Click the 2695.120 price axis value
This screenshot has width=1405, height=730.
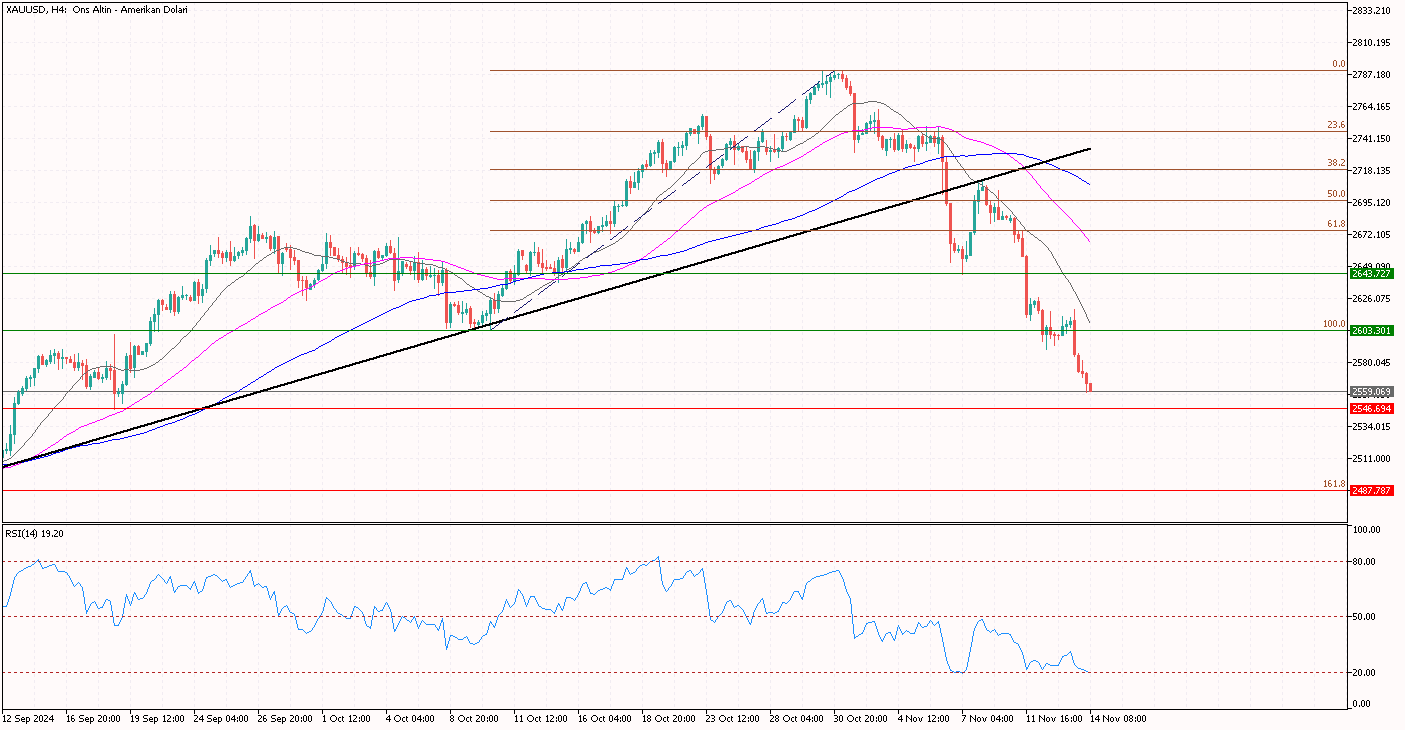(1372, 203)
